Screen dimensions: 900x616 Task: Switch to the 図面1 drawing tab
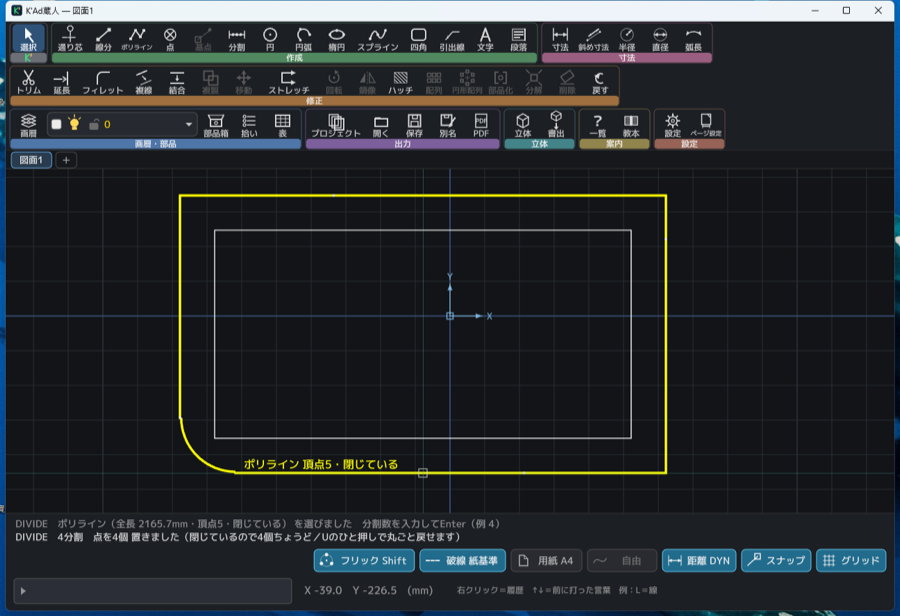pos(31,160)
